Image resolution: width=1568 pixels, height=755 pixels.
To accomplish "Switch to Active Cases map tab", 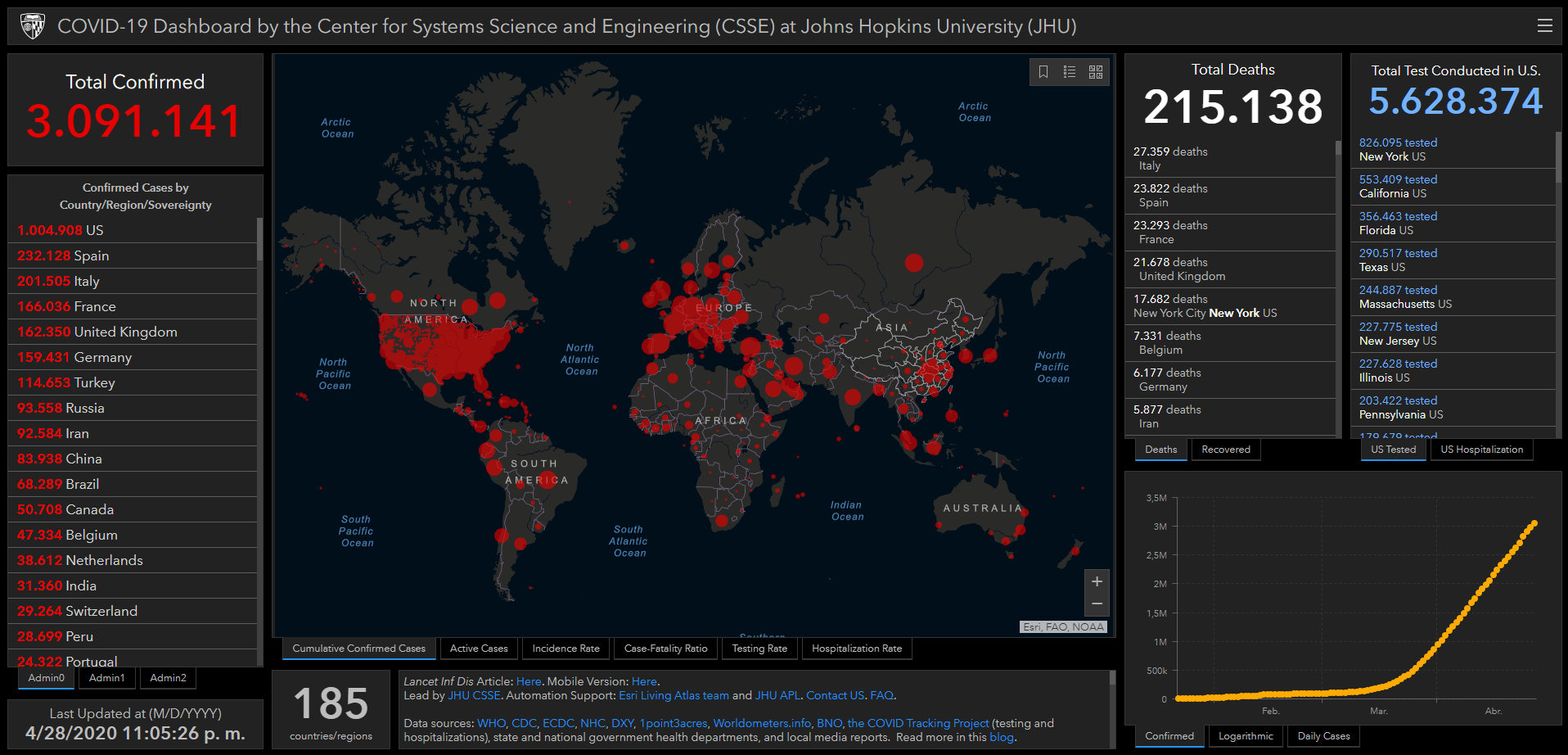I will (x=479, y=649).
